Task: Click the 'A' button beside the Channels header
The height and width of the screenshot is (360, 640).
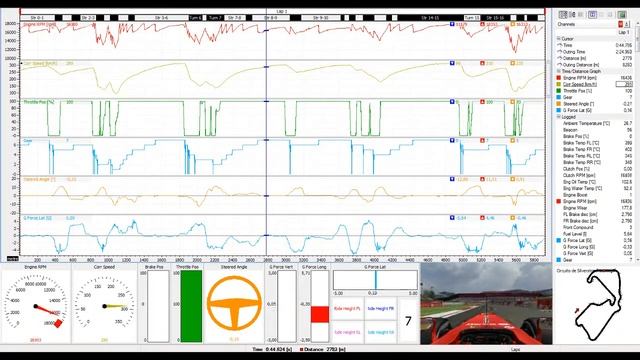Action: (x=627, y=24)
